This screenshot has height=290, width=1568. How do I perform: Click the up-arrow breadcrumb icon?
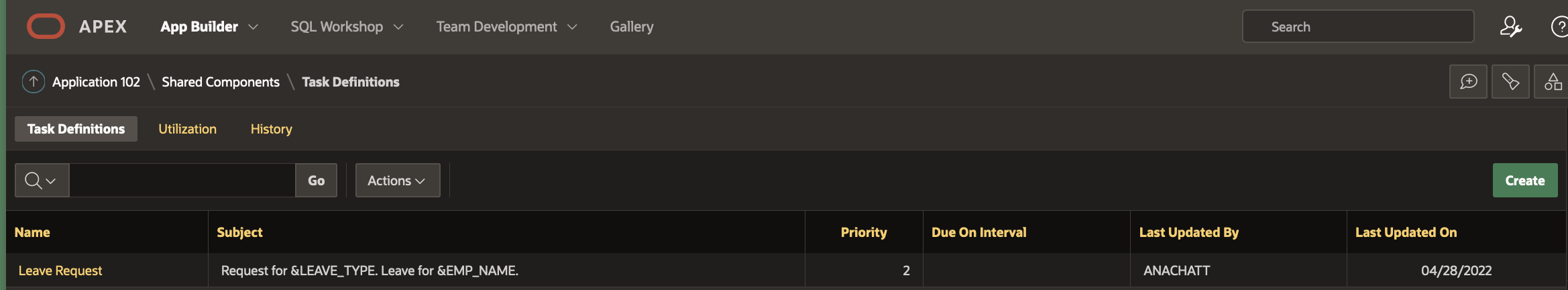tap(34, 82)
